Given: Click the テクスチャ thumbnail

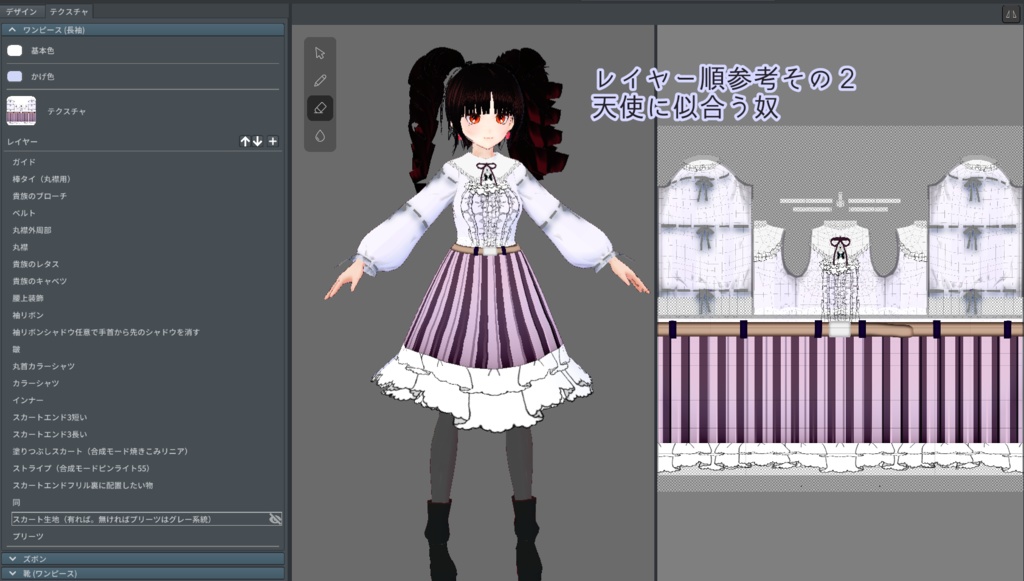Looking at the screenshot, I should point(20,110).
